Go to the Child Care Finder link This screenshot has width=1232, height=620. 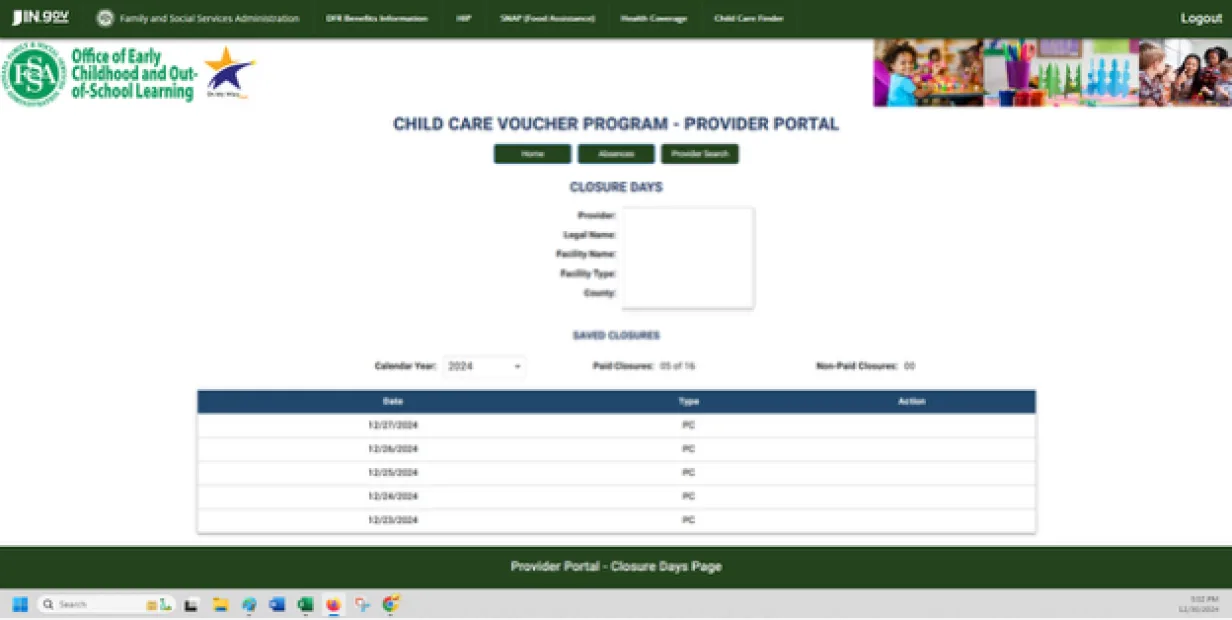[749, 19]
